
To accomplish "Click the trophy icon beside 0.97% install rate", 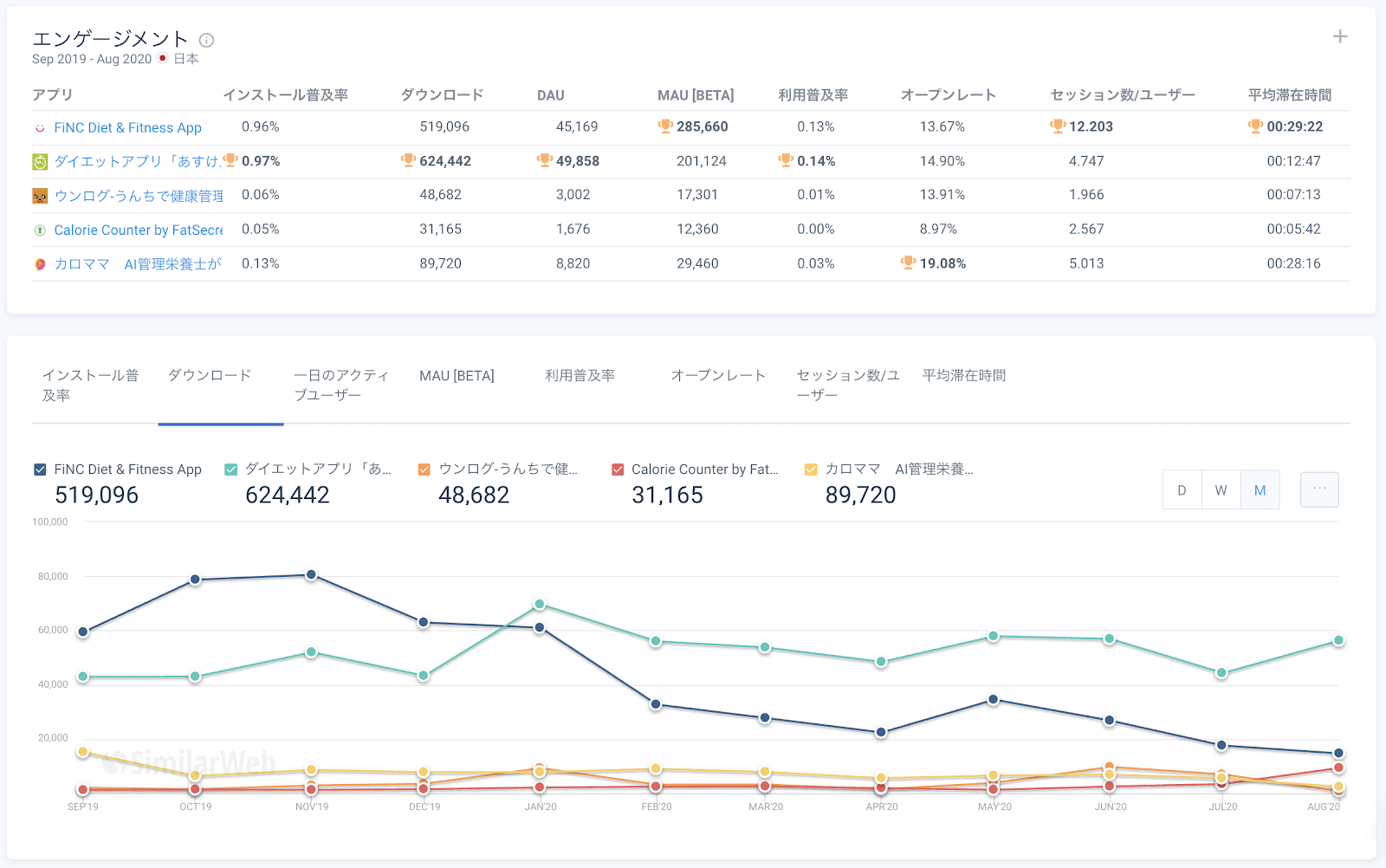I will tap(230, 160).
